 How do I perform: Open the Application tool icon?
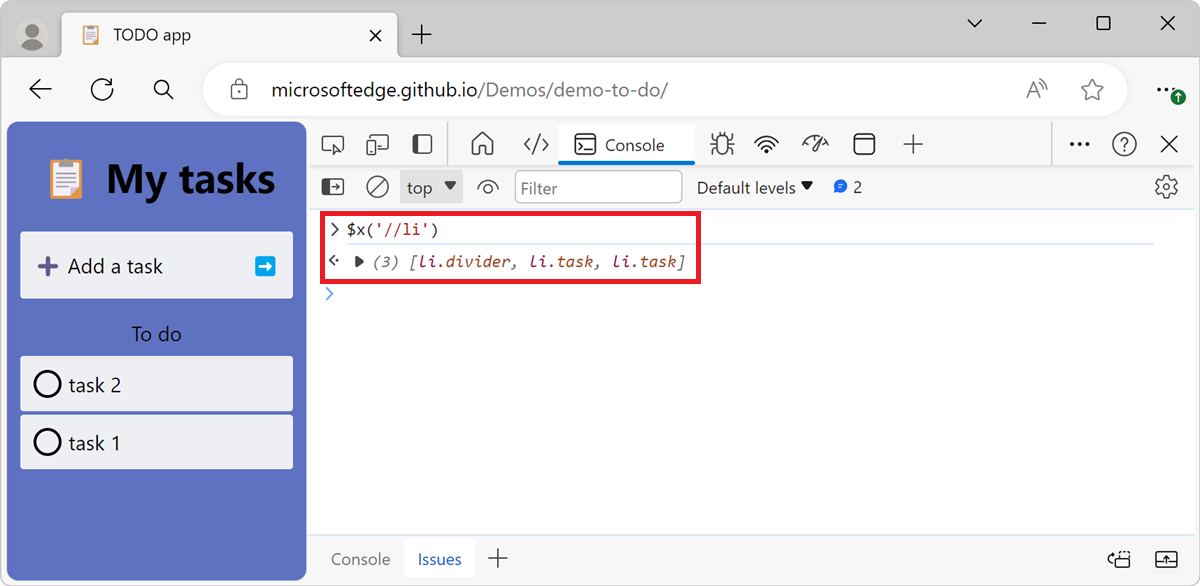[864, 144]
